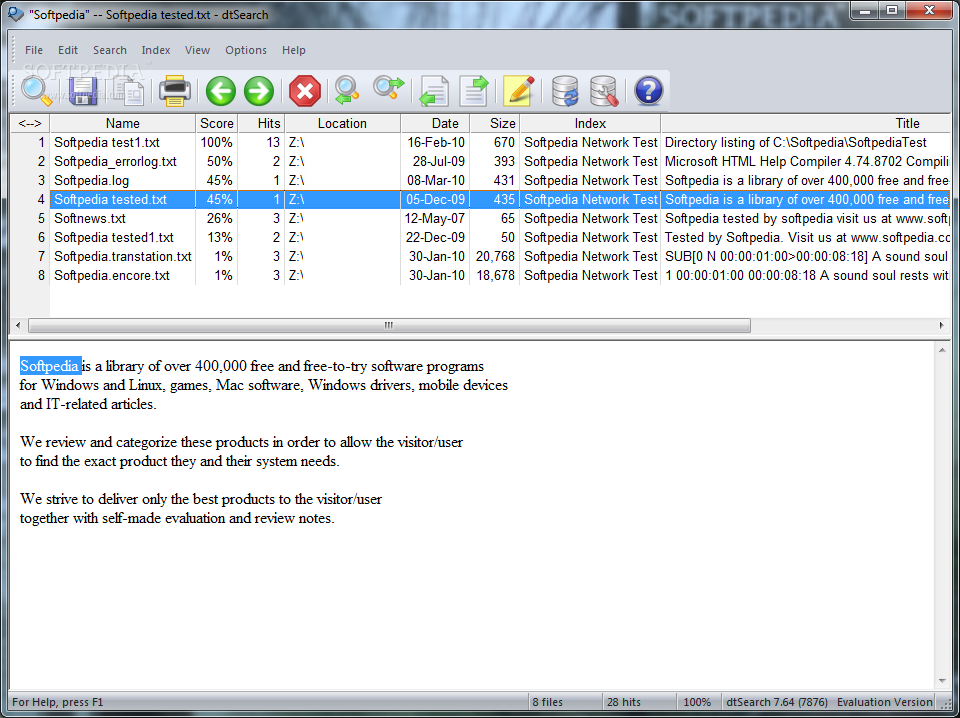
Task: Sort results by the Hits column header
Action: click(261, 123)
